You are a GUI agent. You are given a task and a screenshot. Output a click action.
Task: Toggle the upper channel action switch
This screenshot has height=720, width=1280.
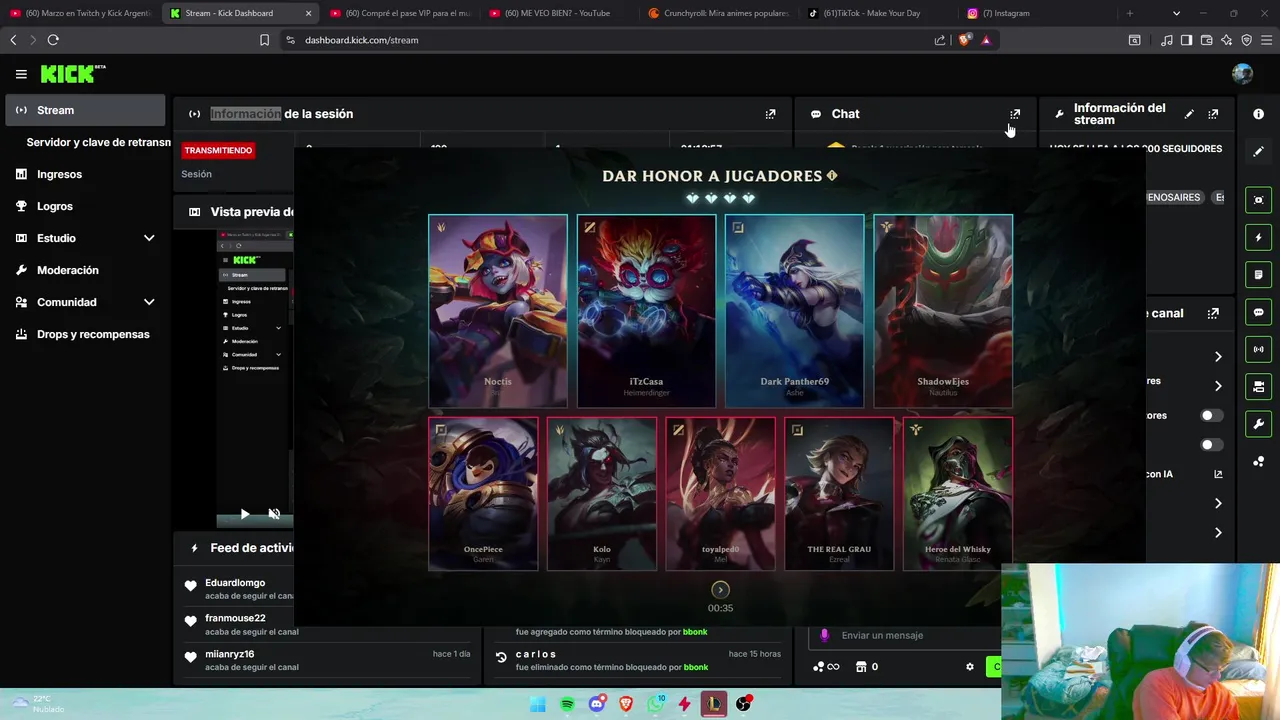click(x=1211, y=415)
